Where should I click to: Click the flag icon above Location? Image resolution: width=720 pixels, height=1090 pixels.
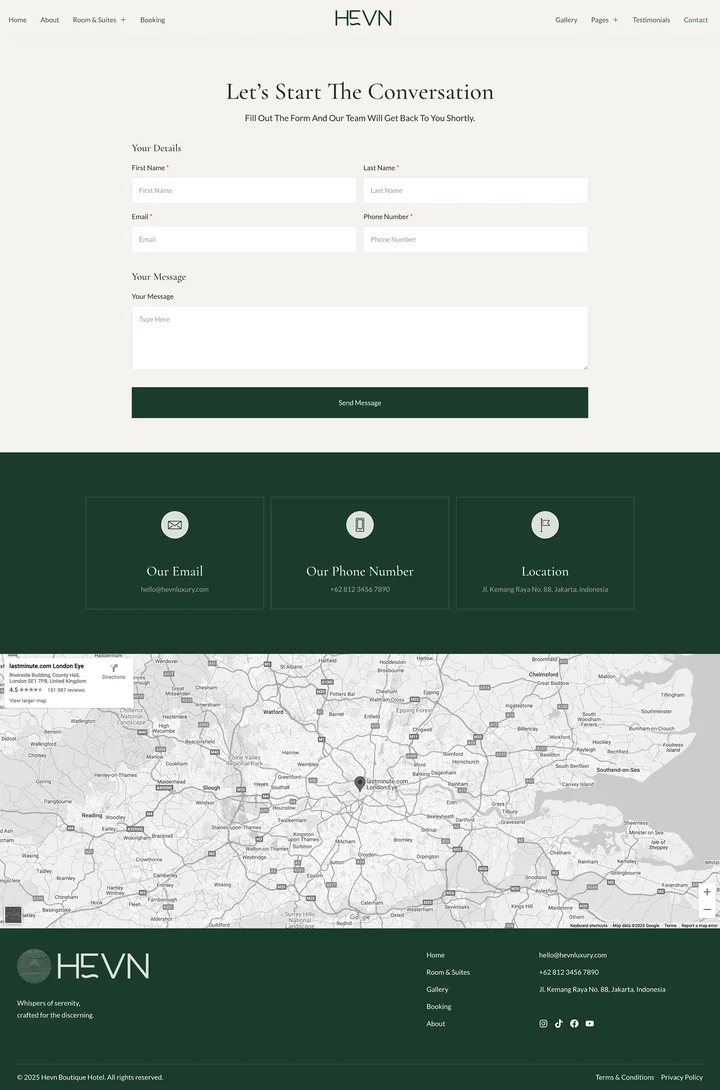pyautogui.click(x=545, y=525)
